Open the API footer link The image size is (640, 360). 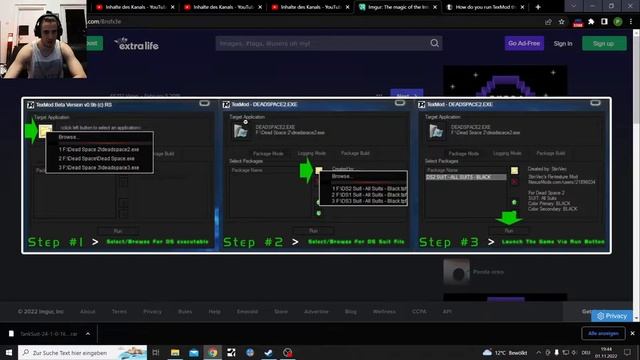pos(447,311)
